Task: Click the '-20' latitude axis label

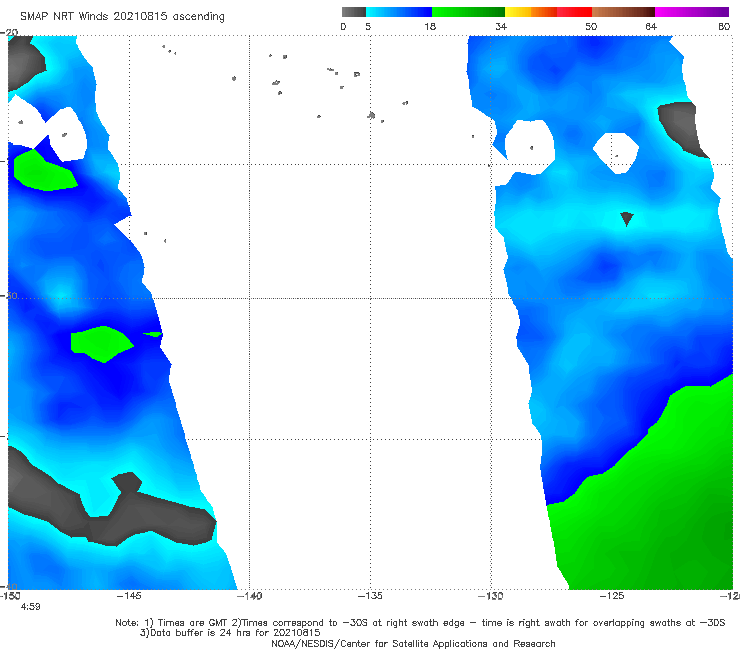Action: click(x=9, y=32)
